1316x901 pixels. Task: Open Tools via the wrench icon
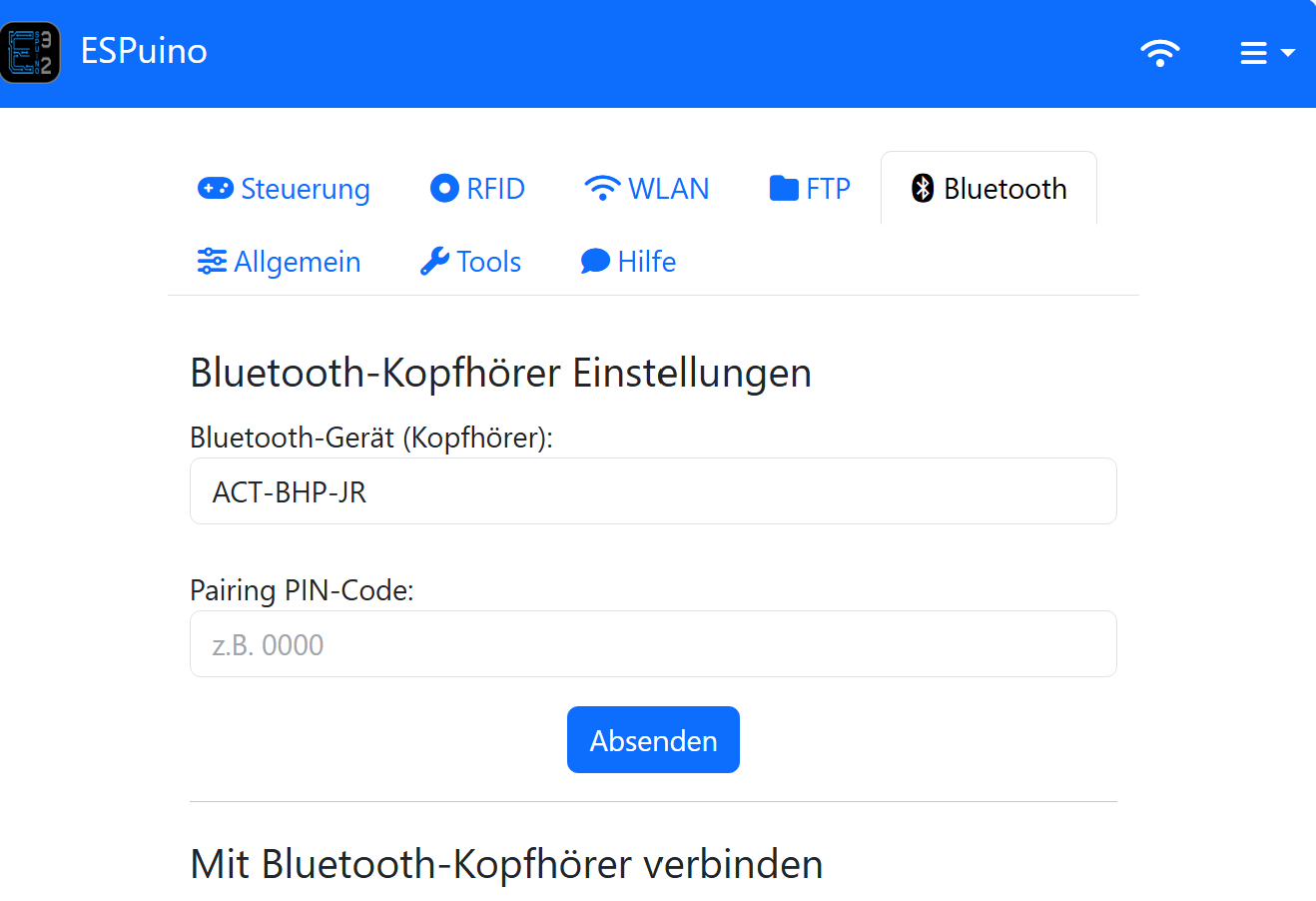click(x=434, y=262)
